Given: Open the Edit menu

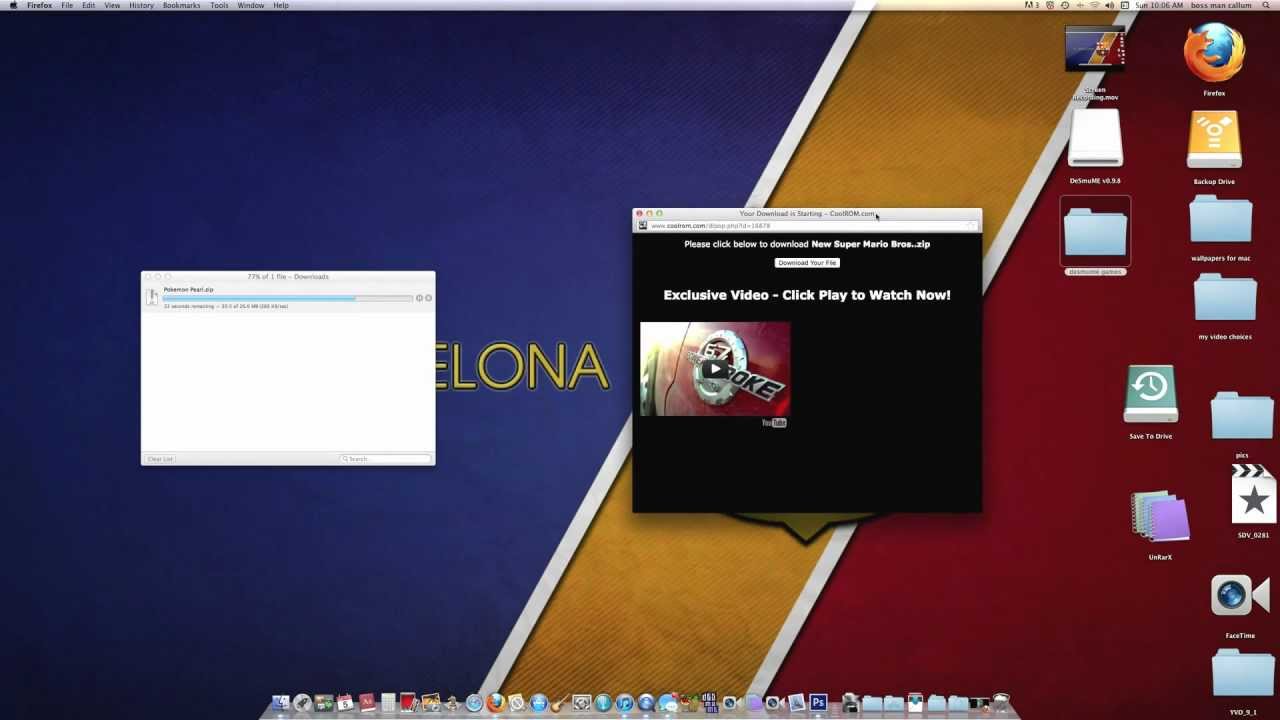Looking at the screenshot, I should click(x=89, y=5).
